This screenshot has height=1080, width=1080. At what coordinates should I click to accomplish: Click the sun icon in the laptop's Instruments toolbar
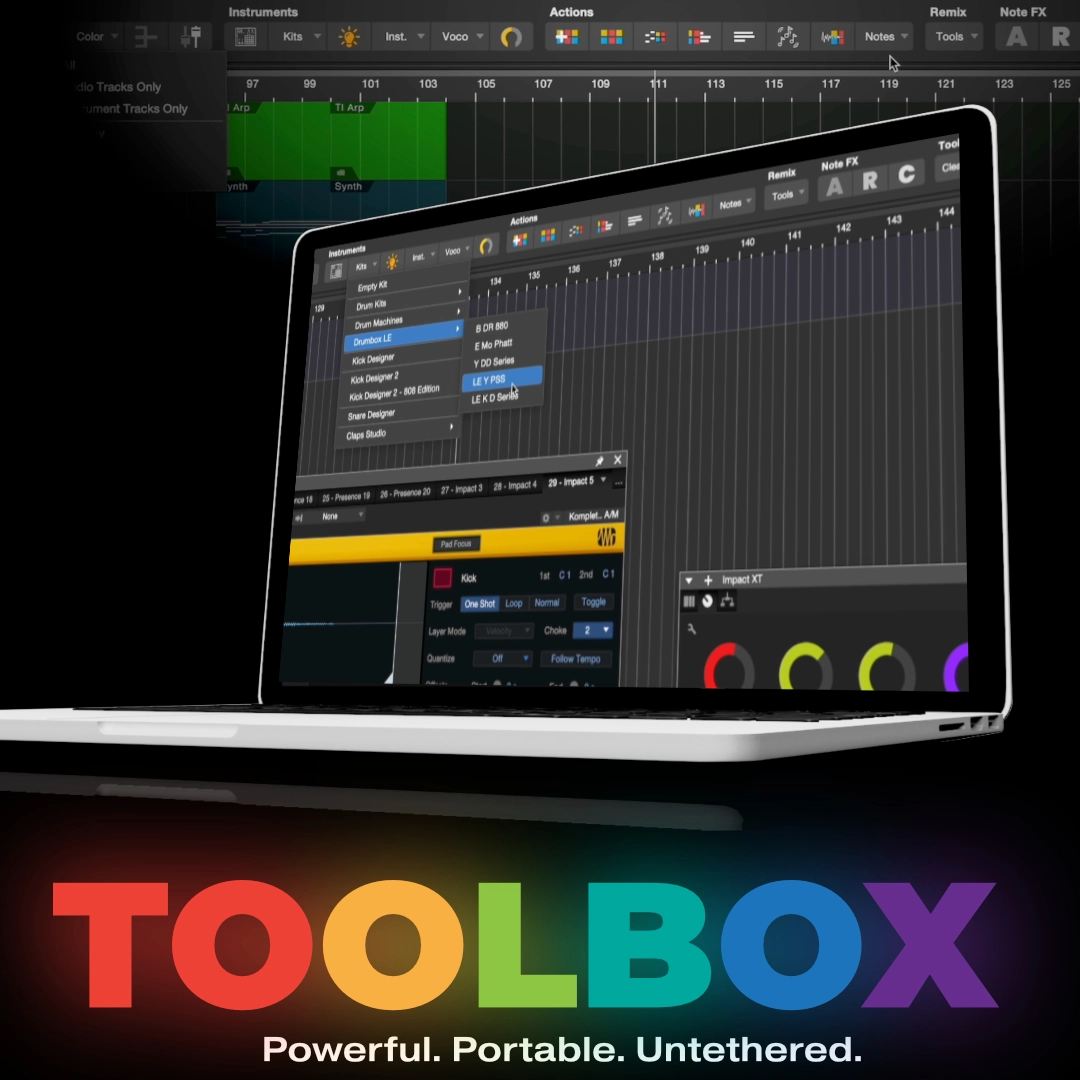click(392, 262)
